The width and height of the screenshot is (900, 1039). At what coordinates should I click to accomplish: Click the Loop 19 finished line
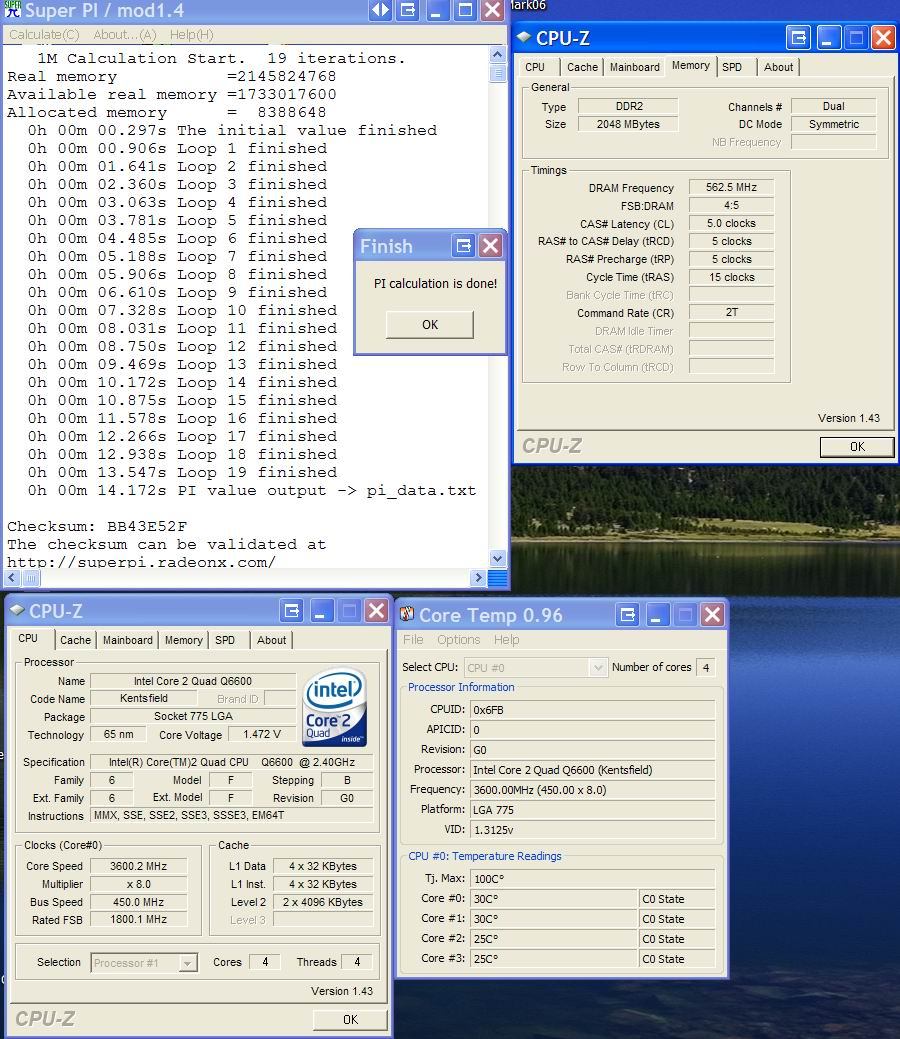click(x=182, y=472)
